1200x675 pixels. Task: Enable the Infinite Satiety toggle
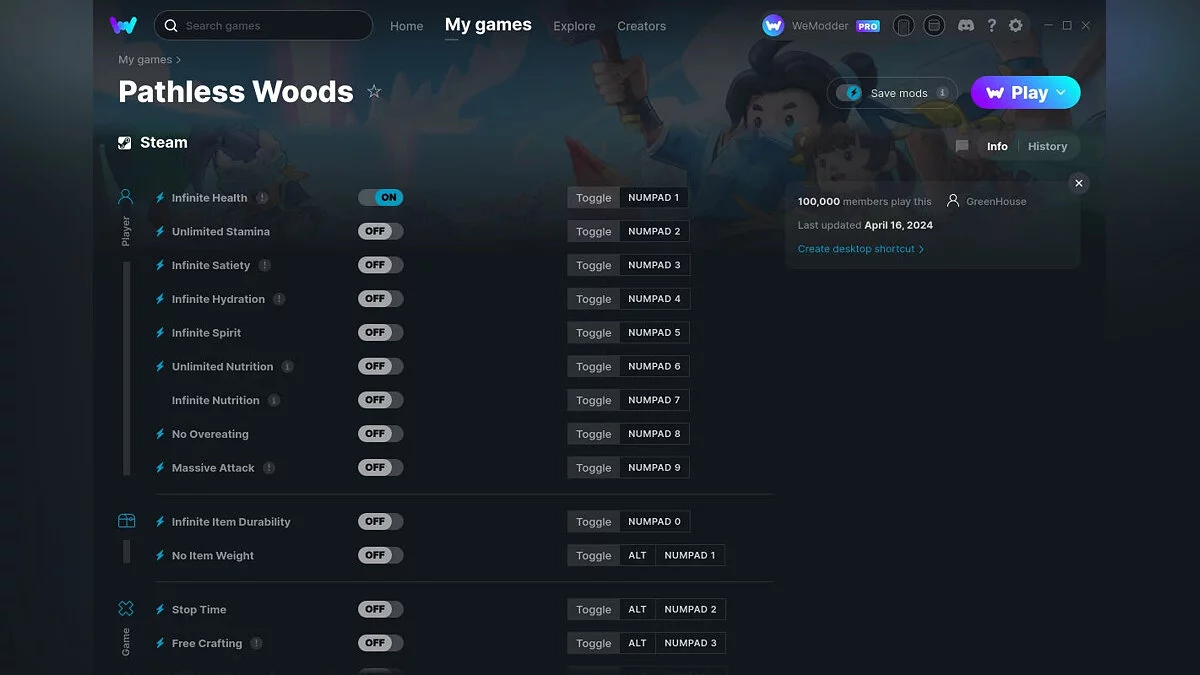pos(381,265)
